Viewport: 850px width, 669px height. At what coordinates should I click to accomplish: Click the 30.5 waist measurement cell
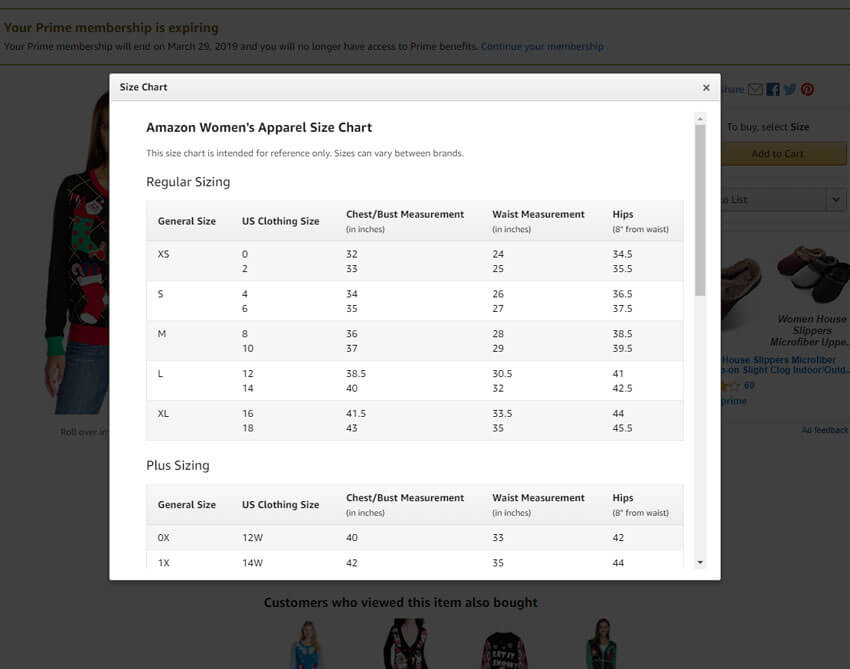tap(502, 374)
